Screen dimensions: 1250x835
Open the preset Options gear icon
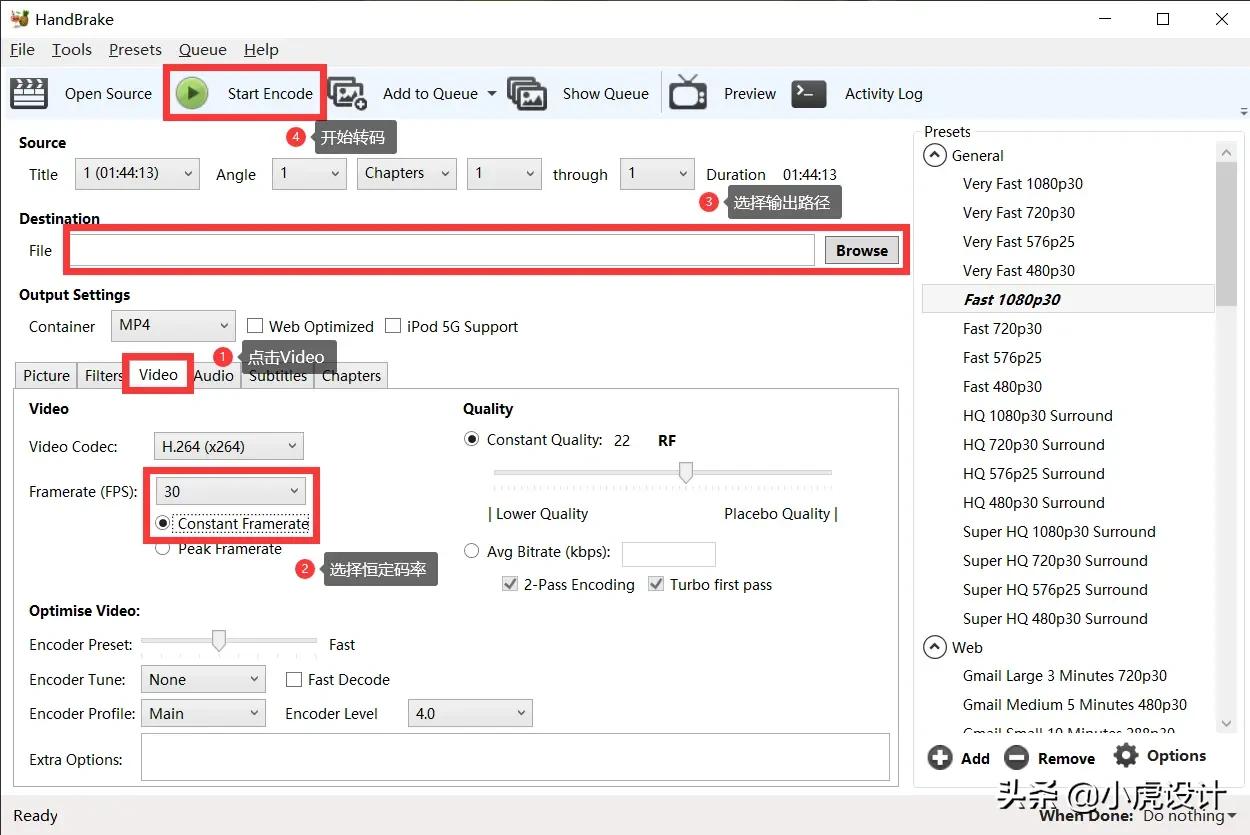(x=1126, y=756)
